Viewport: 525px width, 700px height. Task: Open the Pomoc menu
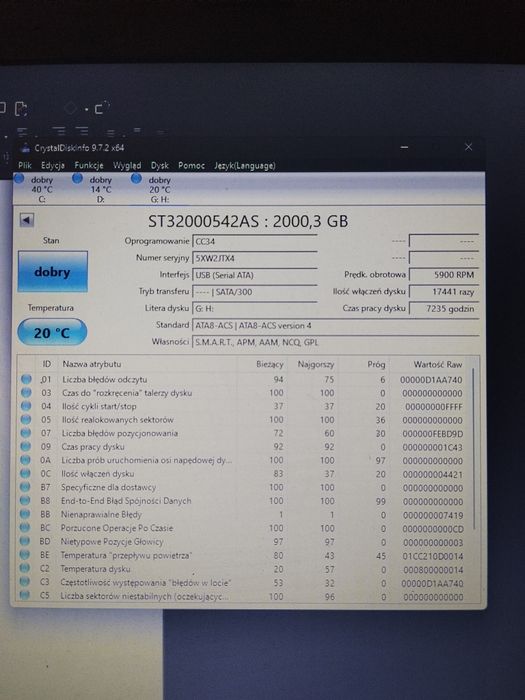coord(191,166)
